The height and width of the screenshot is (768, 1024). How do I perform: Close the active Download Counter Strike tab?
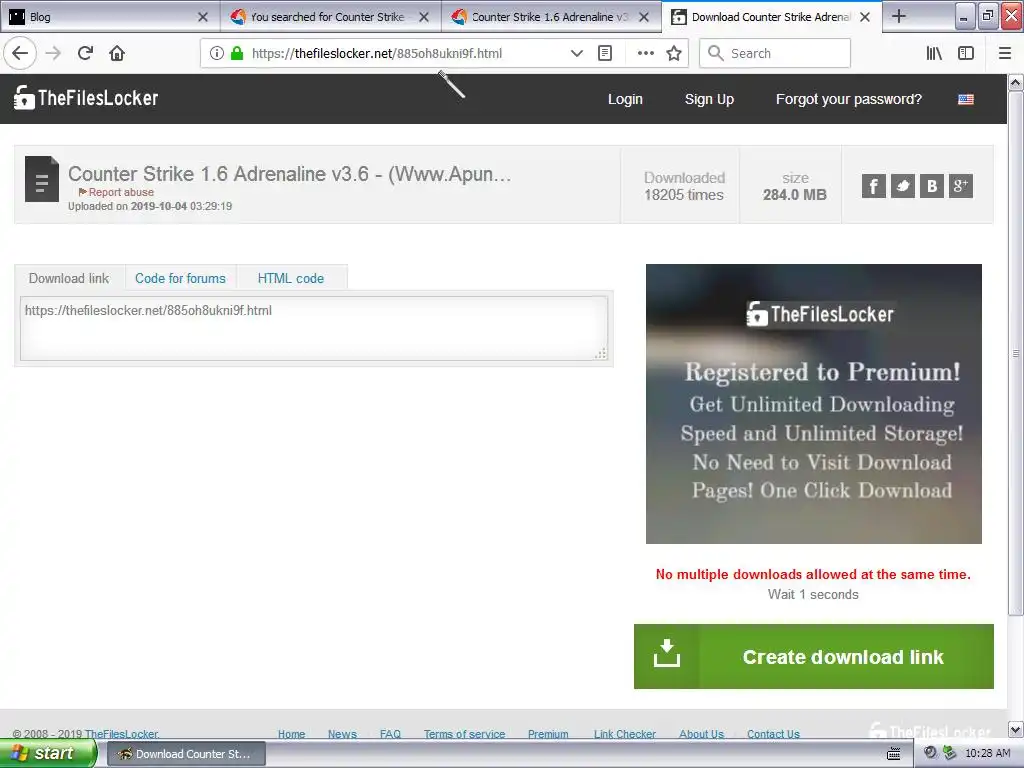[865, 17]
